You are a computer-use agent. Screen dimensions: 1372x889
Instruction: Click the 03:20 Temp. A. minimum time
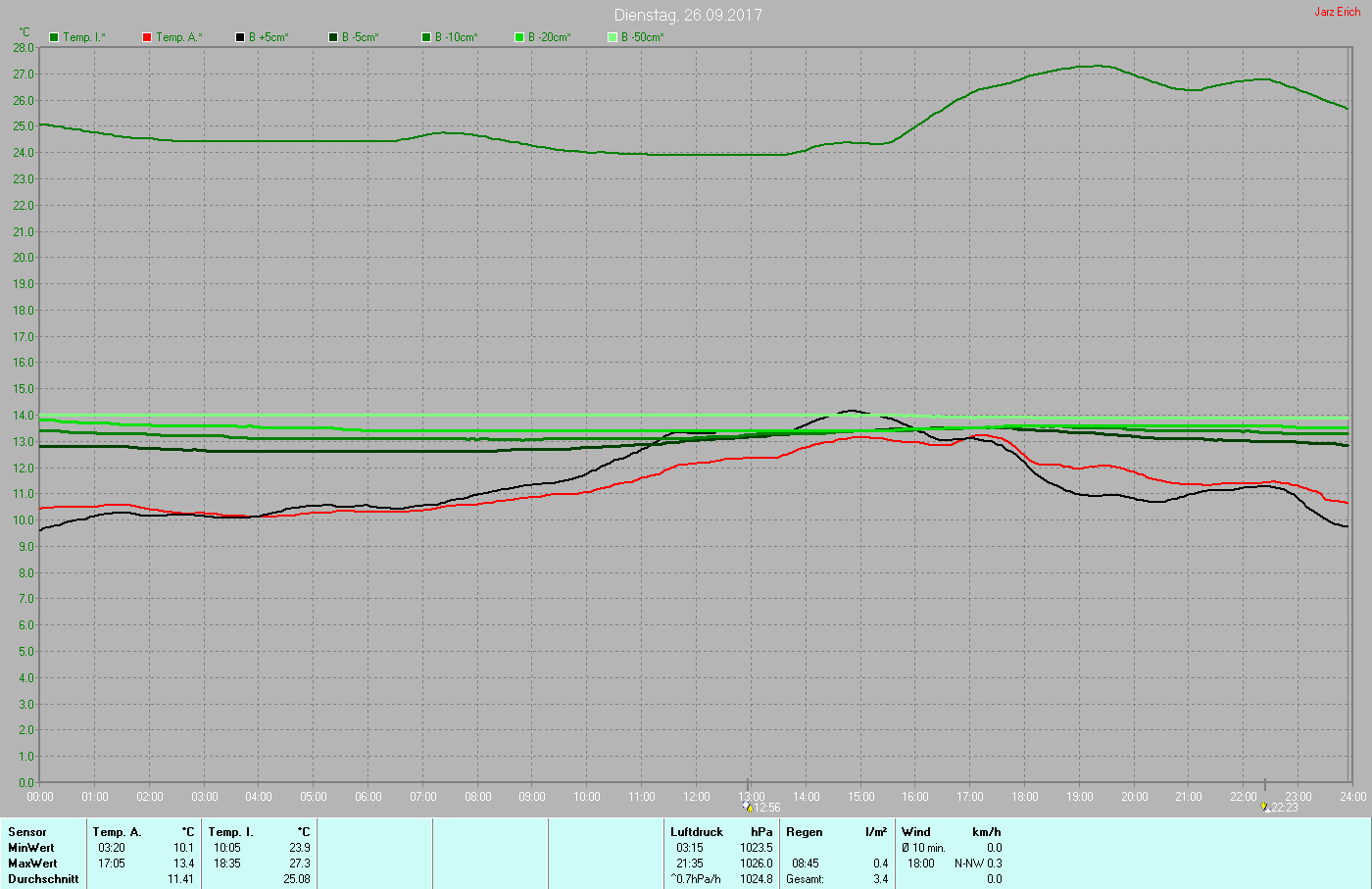pyautogui.click(x=112, y=848)
